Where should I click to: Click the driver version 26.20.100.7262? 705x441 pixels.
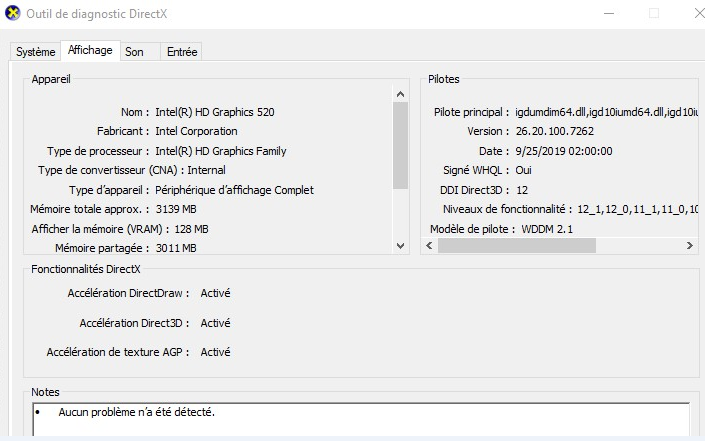(557, 131)
